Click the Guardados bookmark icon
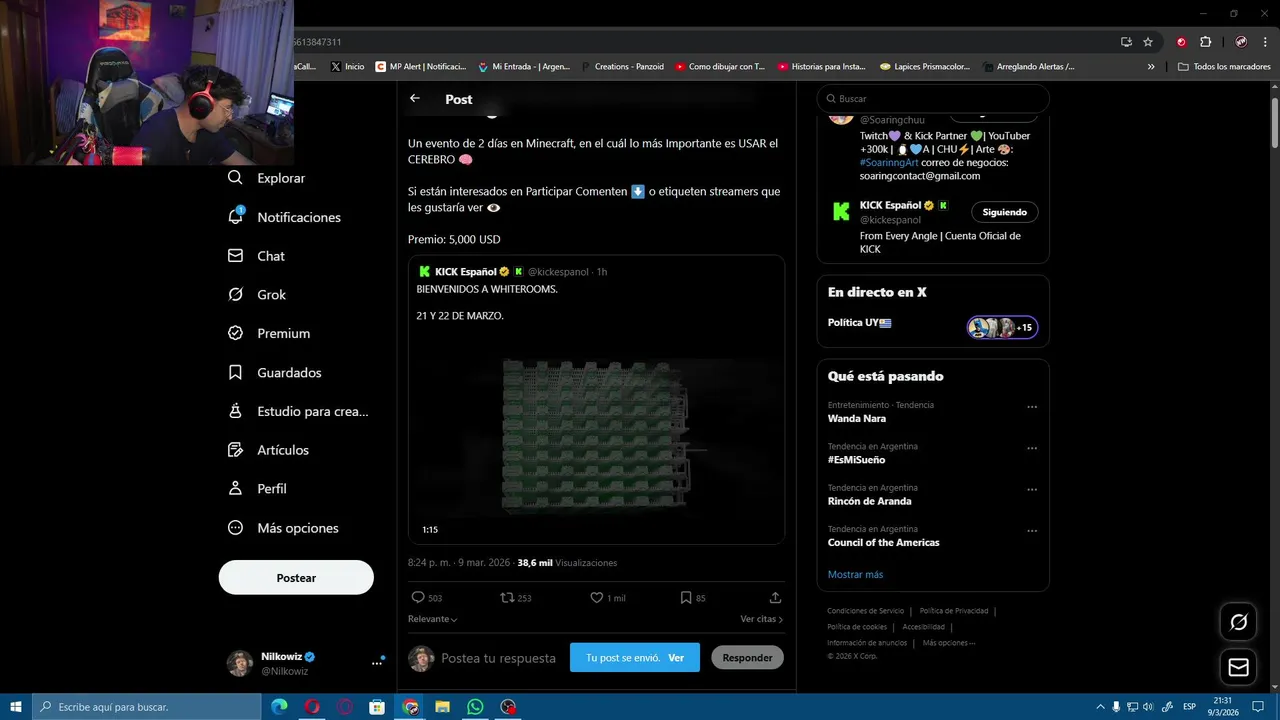This screenshot has height=720, width=1280. [235, 372]
